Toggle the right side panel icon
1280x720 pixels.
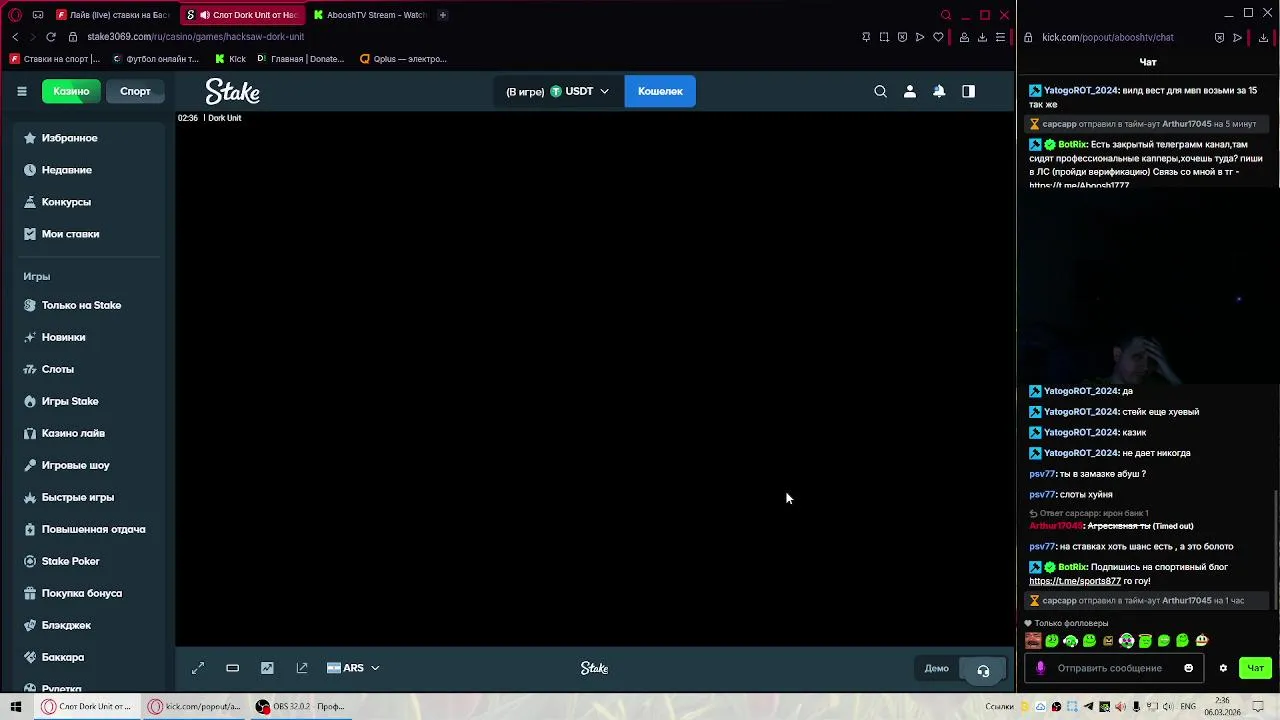point(968,91)
